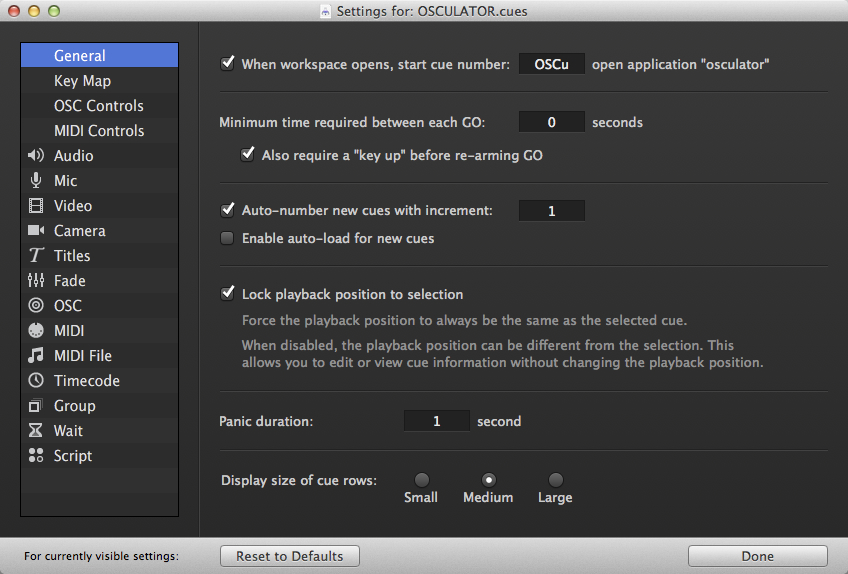The height and width of the screenshot is (574, 848).
Task: Choose Small display size for cue rows
Action: pos(421,480)
